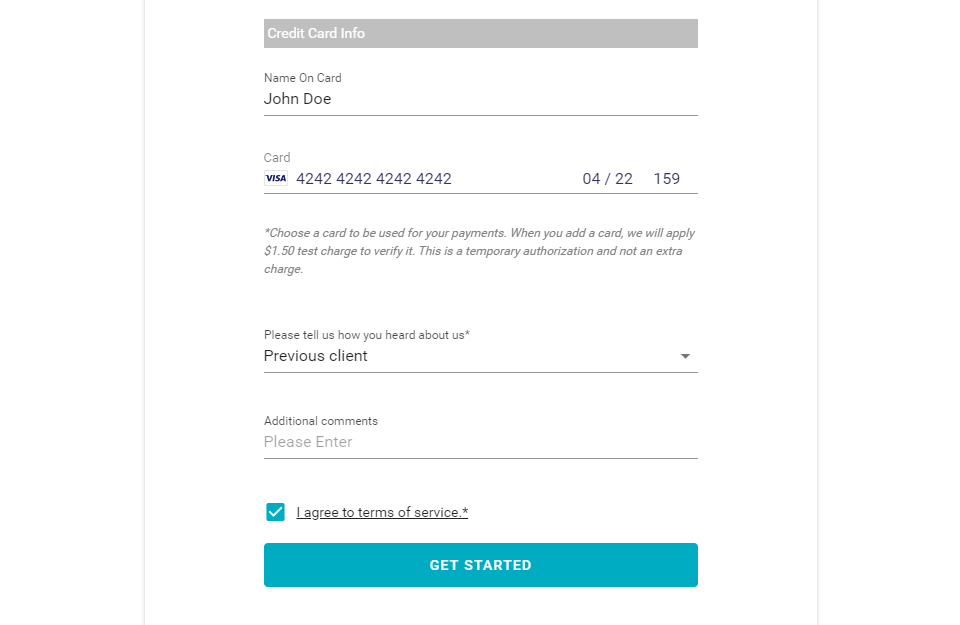Click the test charge disclaimer text

tap(478, 251)
